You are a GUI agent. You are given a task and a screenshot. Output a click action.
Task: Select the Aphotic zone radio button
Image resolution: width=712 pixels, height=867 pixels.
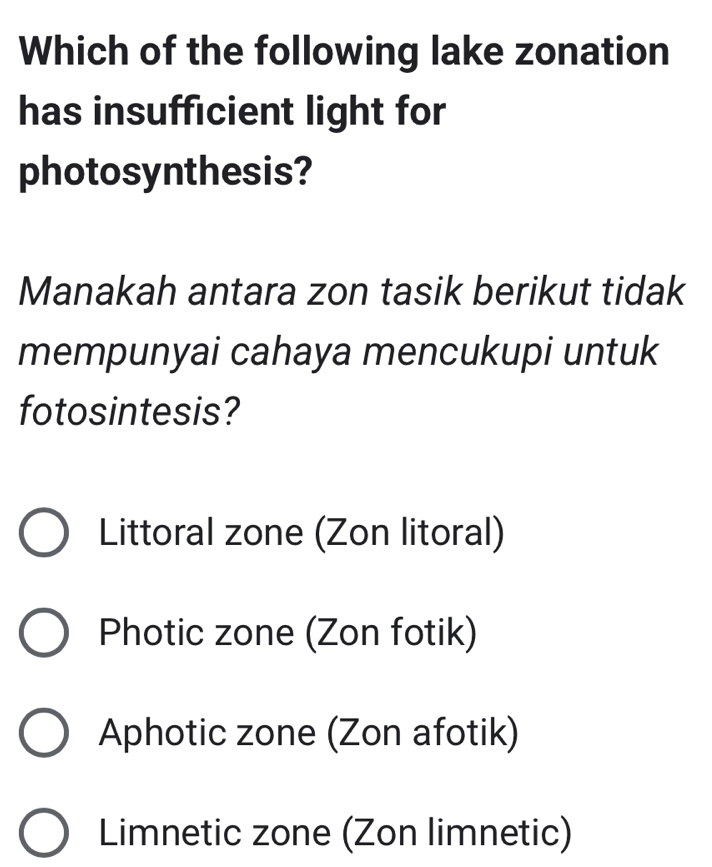click(44, 733)
